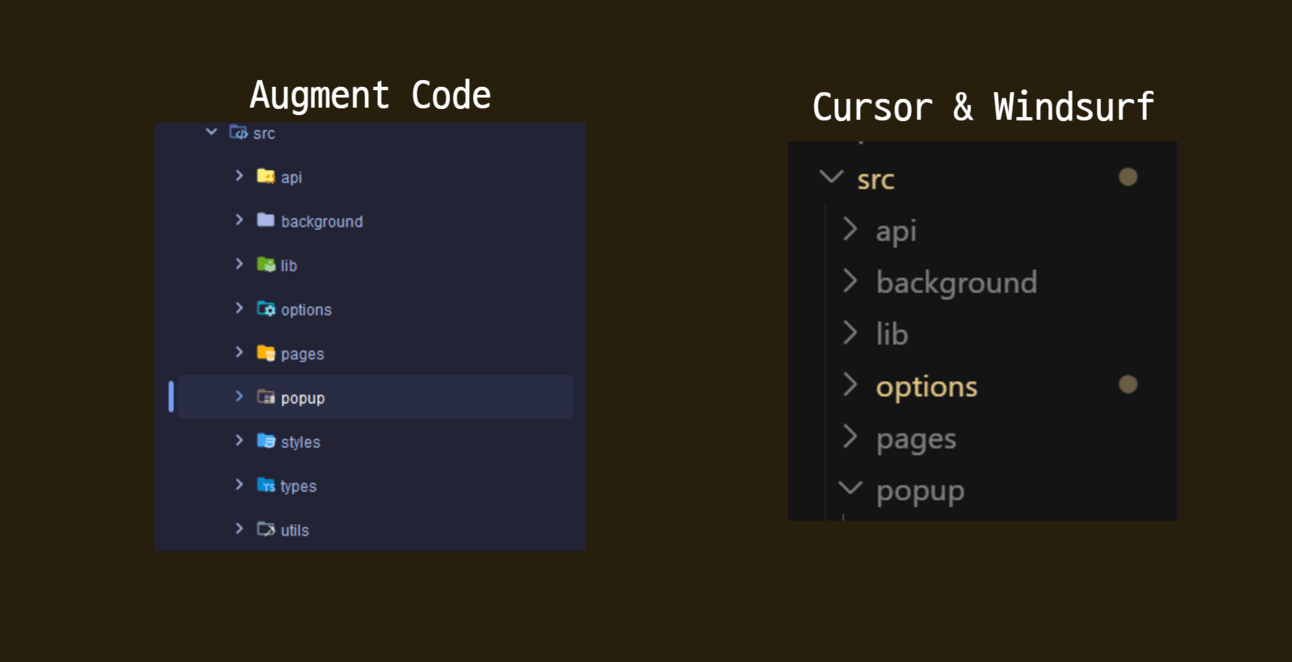
Task: Click the green lib folder icon in Augment Code
Action: tap(265, 264)
